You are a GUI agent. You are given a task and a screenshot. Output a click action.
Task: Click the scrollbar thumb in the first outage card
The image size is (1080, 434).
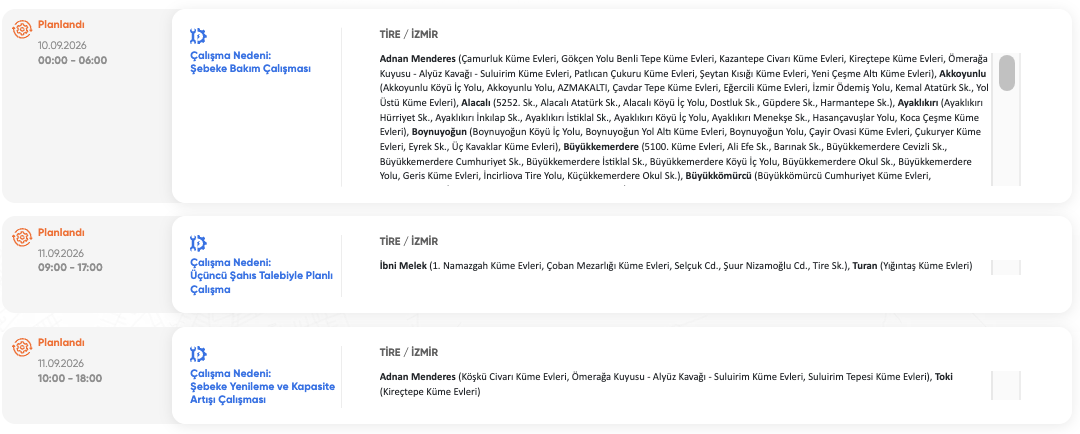pos(1006,72)
